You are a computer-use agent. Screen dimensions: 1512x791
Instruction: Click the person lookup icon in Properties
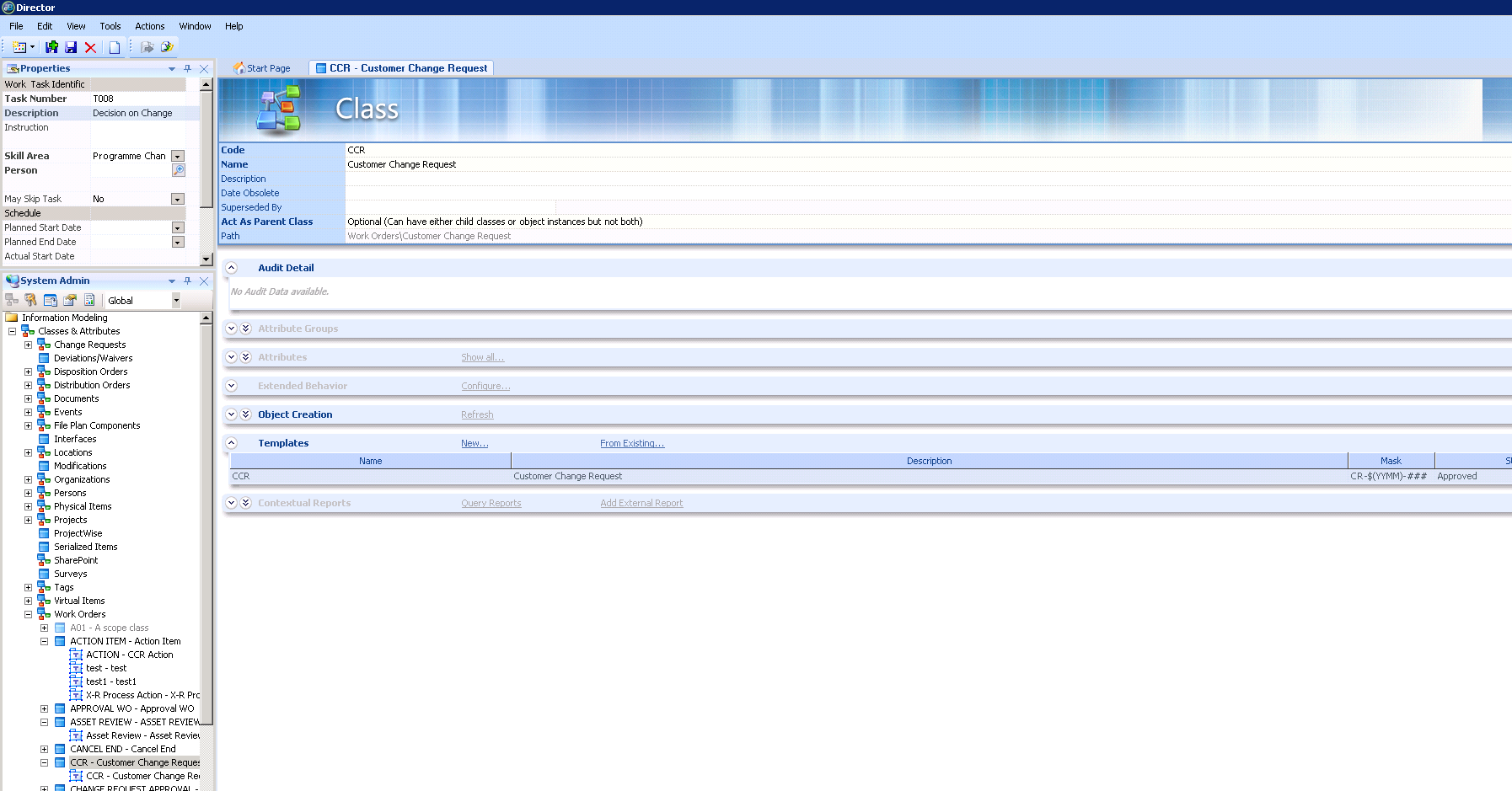pyautogui.click(x=179, y=170)
